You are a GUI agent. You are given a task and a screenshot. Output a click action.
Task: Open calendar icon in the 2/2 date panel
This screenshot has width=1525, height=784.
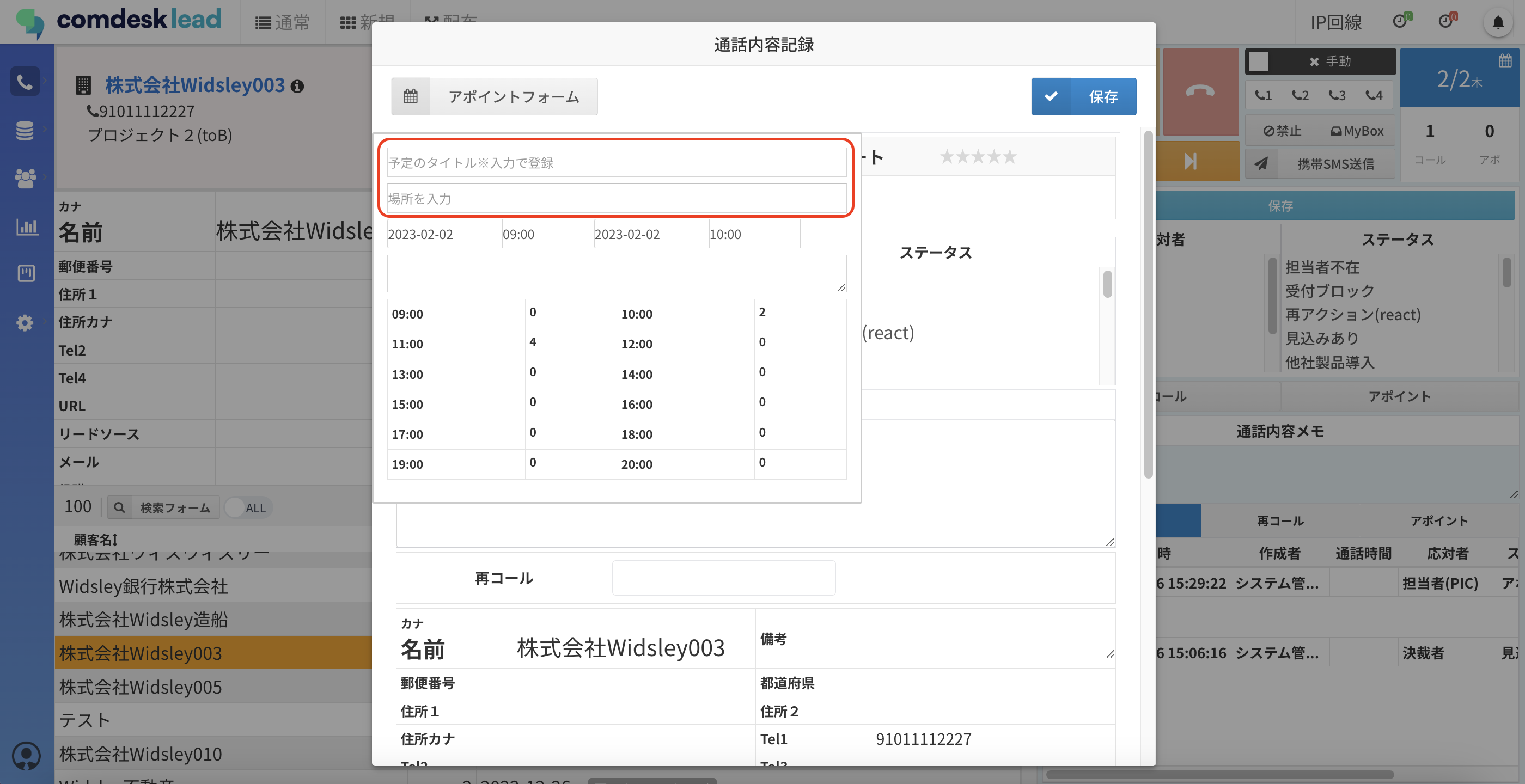(1505, 60)
